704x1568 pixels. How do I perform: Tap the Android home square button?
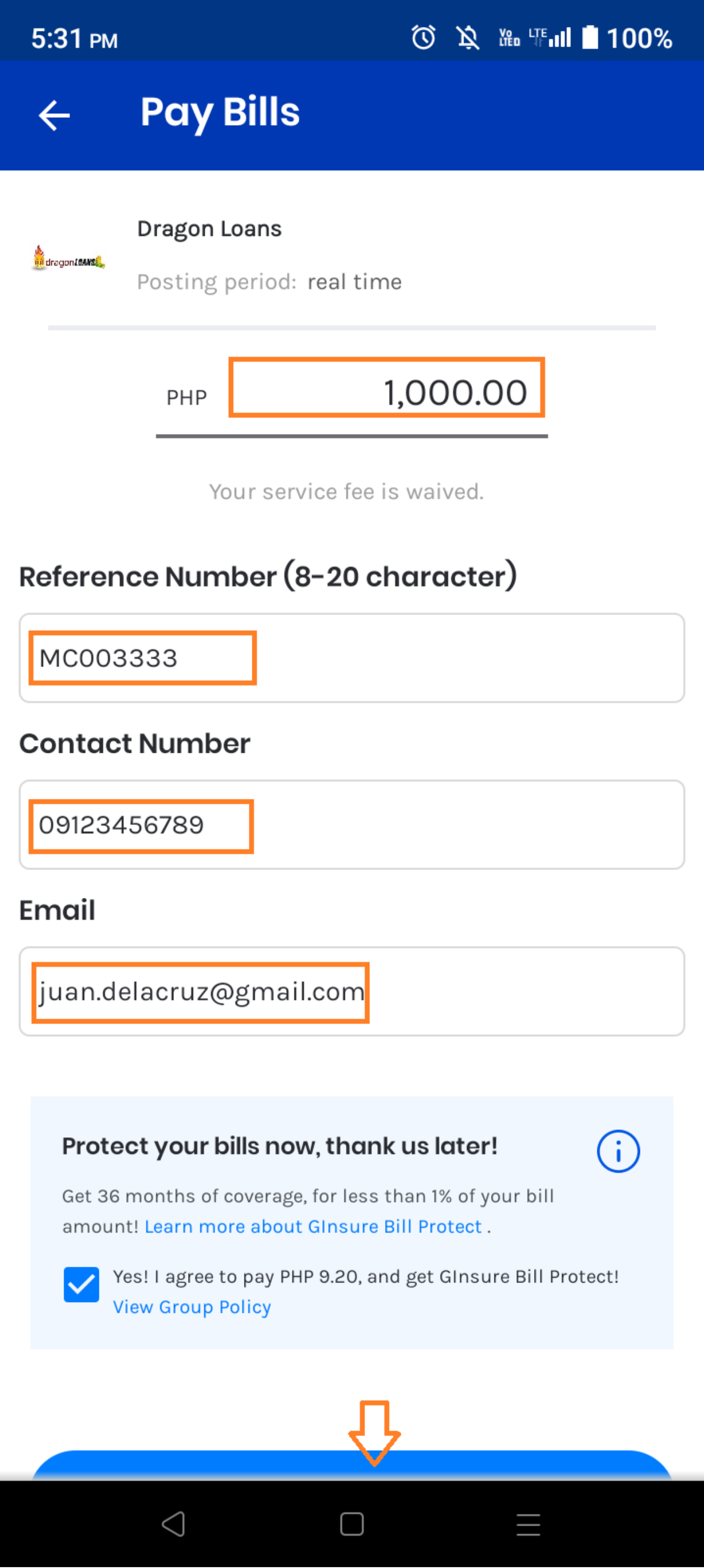(352, 1524)
